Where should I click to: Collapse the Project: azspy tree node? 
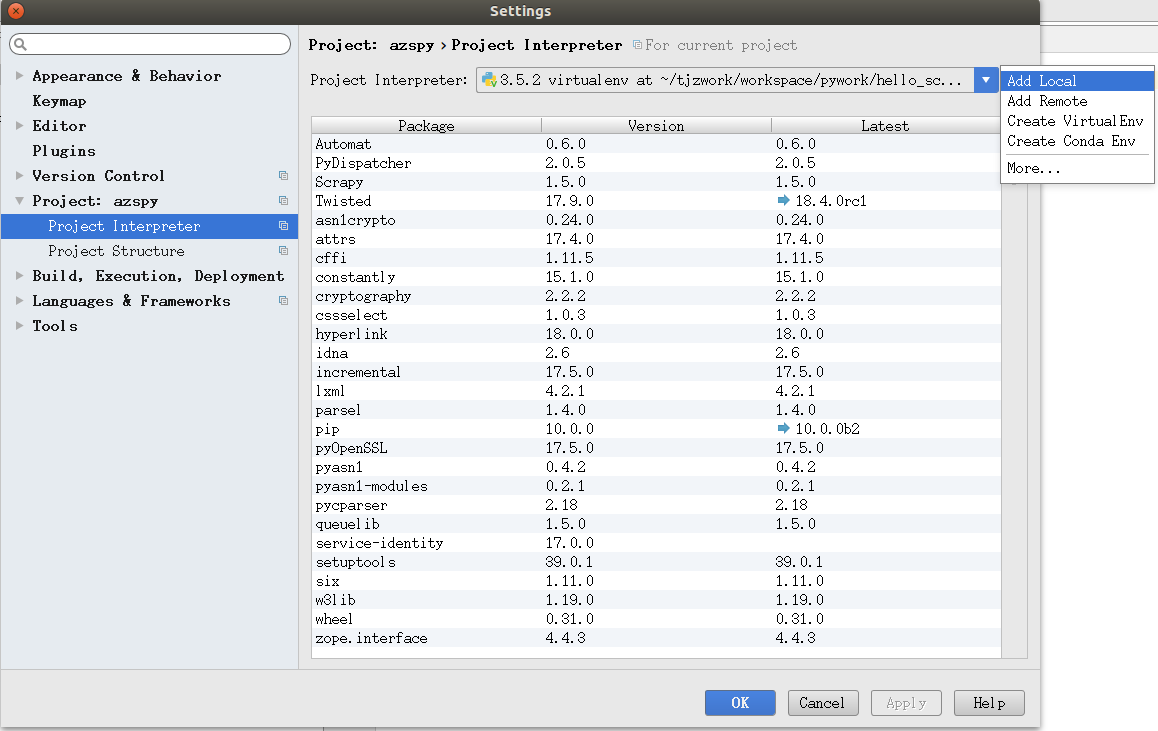pos(19,201)
